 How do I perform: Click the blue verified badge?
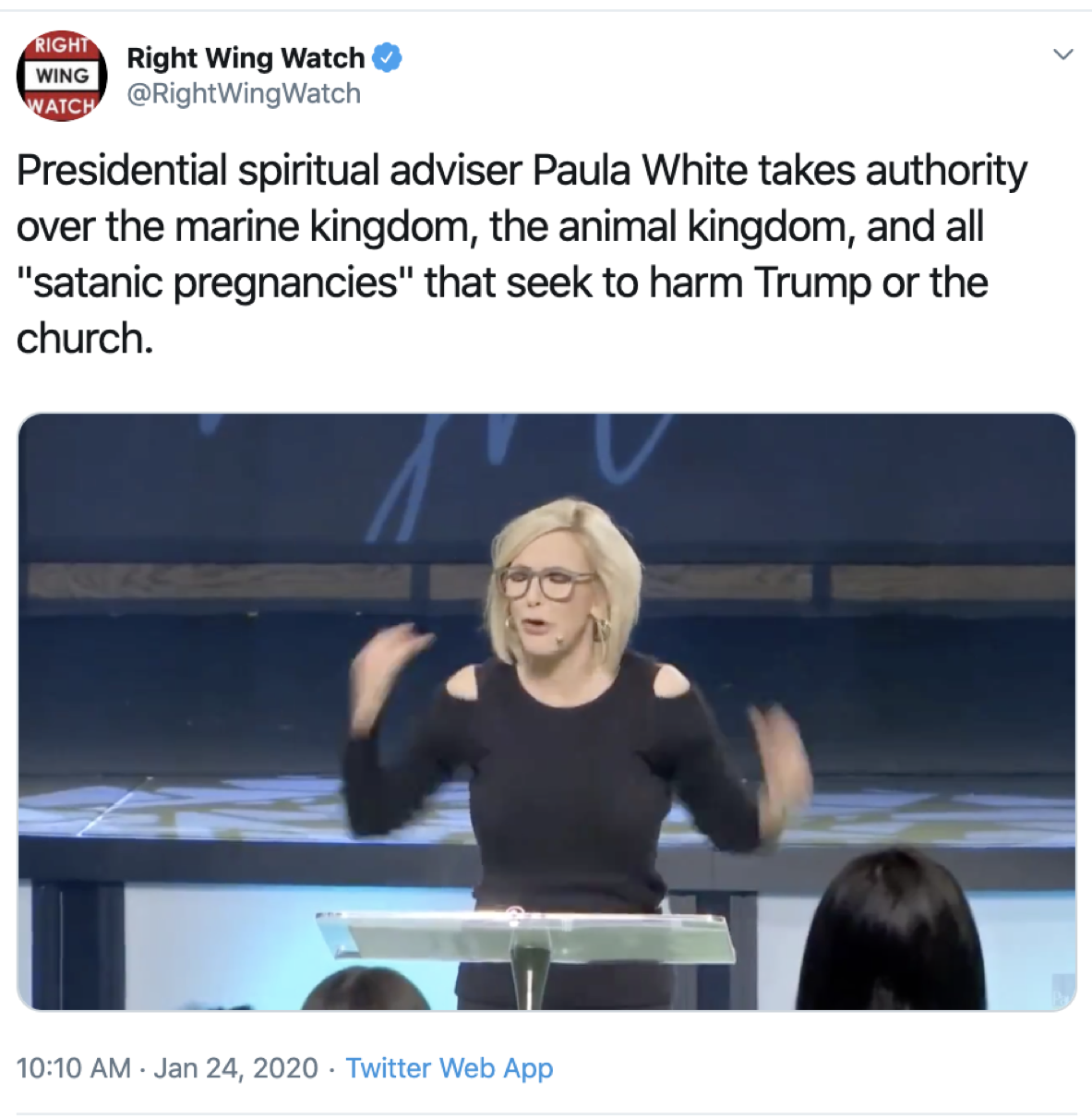tap(387, 57)
